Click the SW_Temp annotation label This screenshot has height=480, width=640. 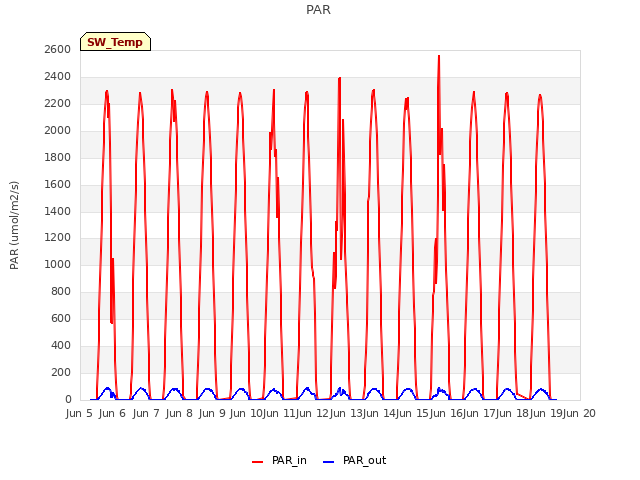pos(115,42)
